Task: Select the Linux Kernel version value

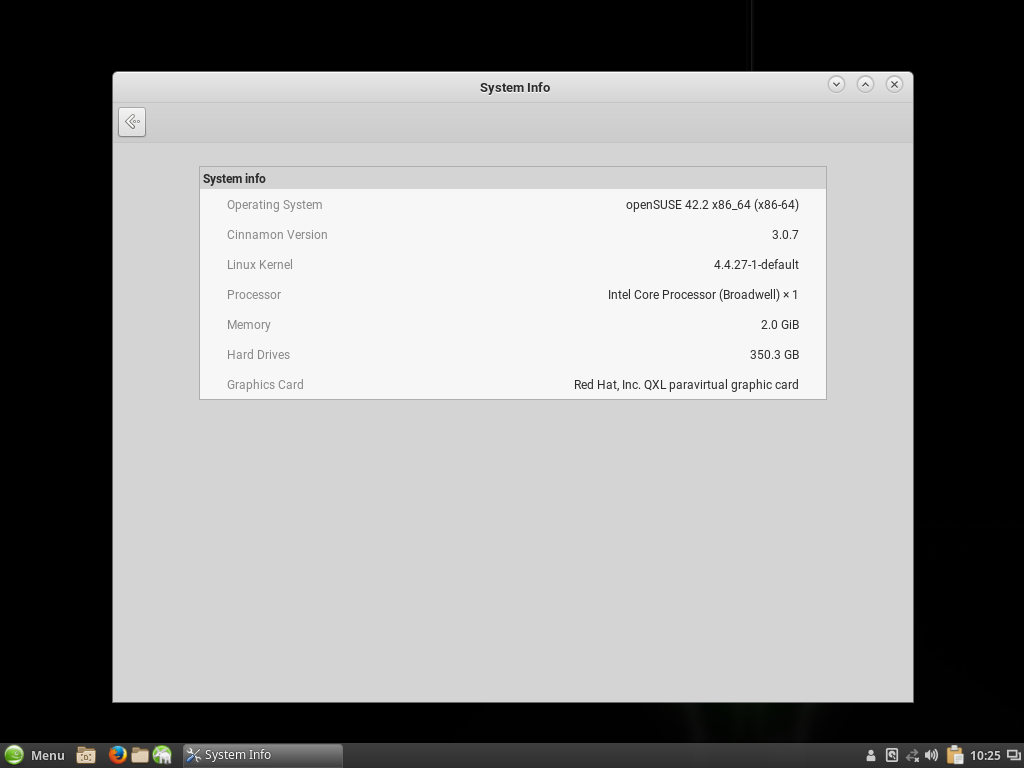Action: pyautogui.click(x=755, y=265)
